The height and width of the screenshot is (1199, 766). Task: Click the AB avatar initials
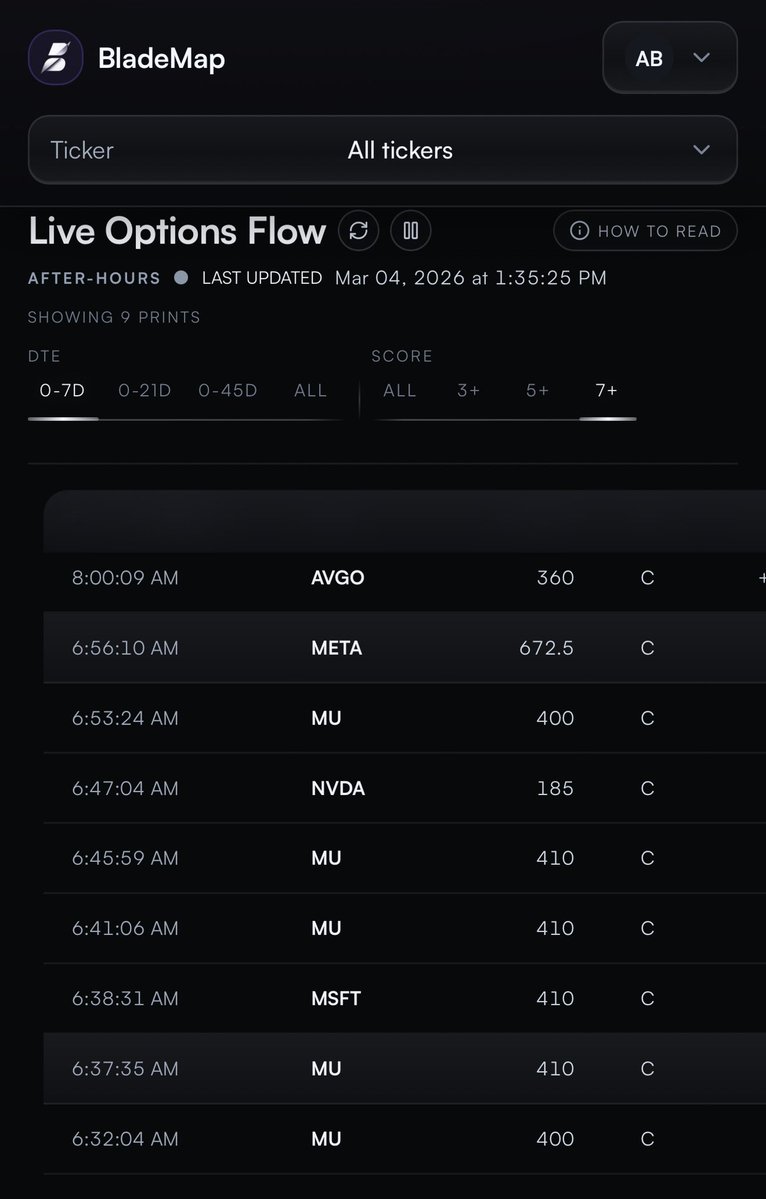649,58
